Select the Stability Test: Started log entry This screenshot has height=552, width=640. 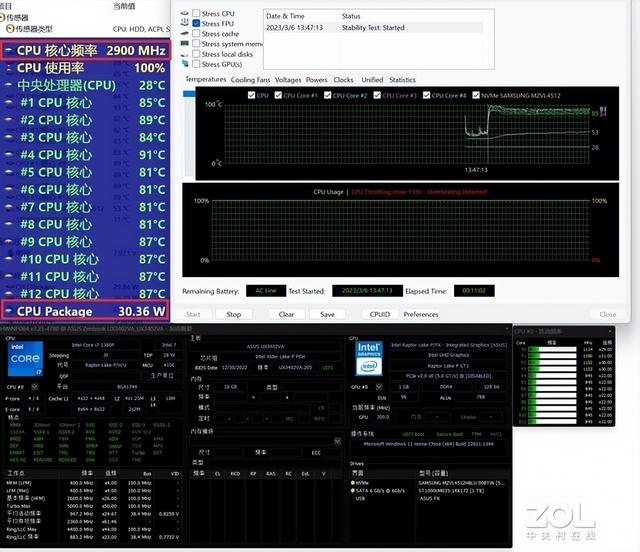[x=373, y=28]
